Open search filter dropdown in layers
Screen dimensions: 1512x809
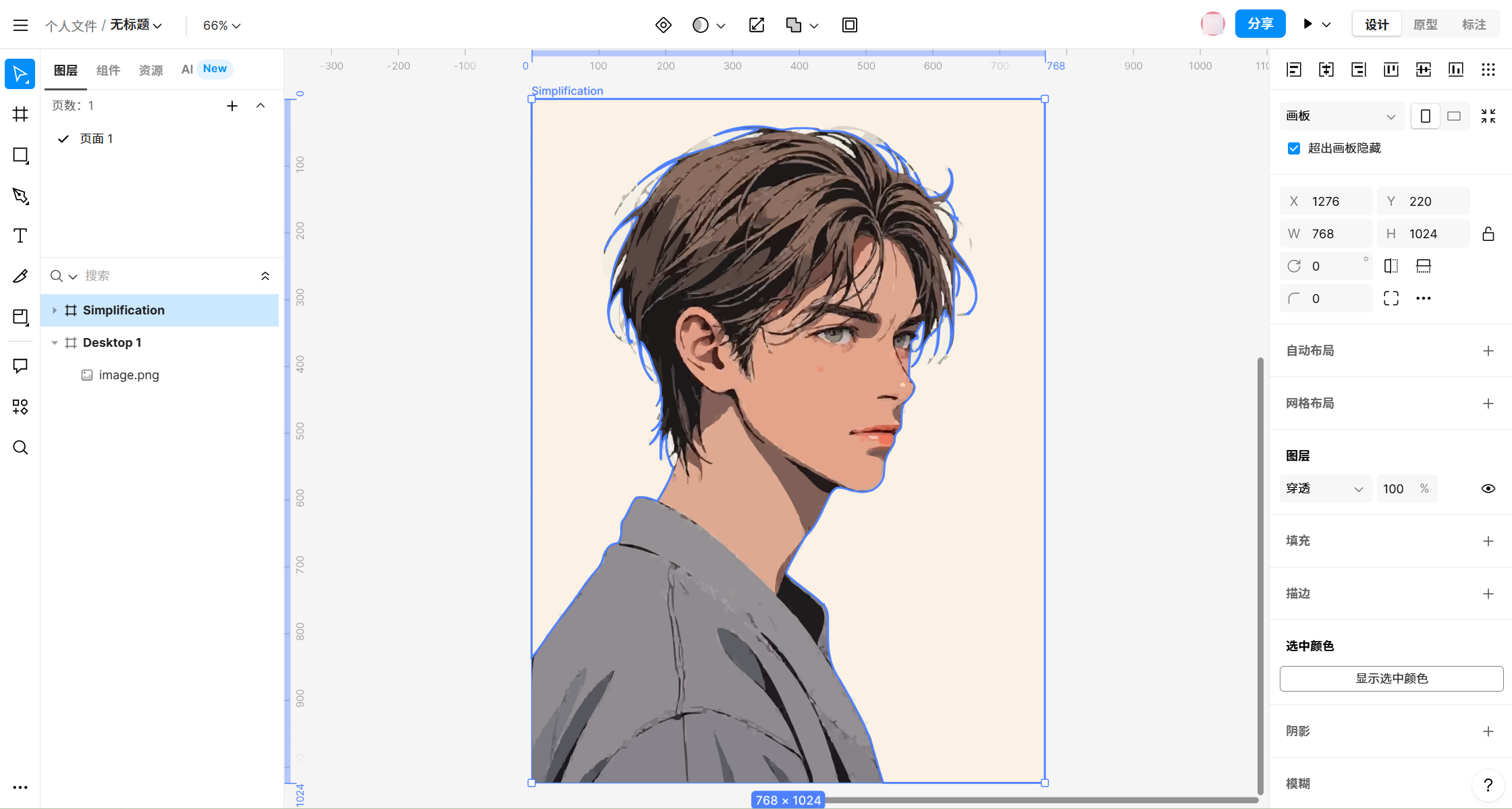tap(73, 277)
